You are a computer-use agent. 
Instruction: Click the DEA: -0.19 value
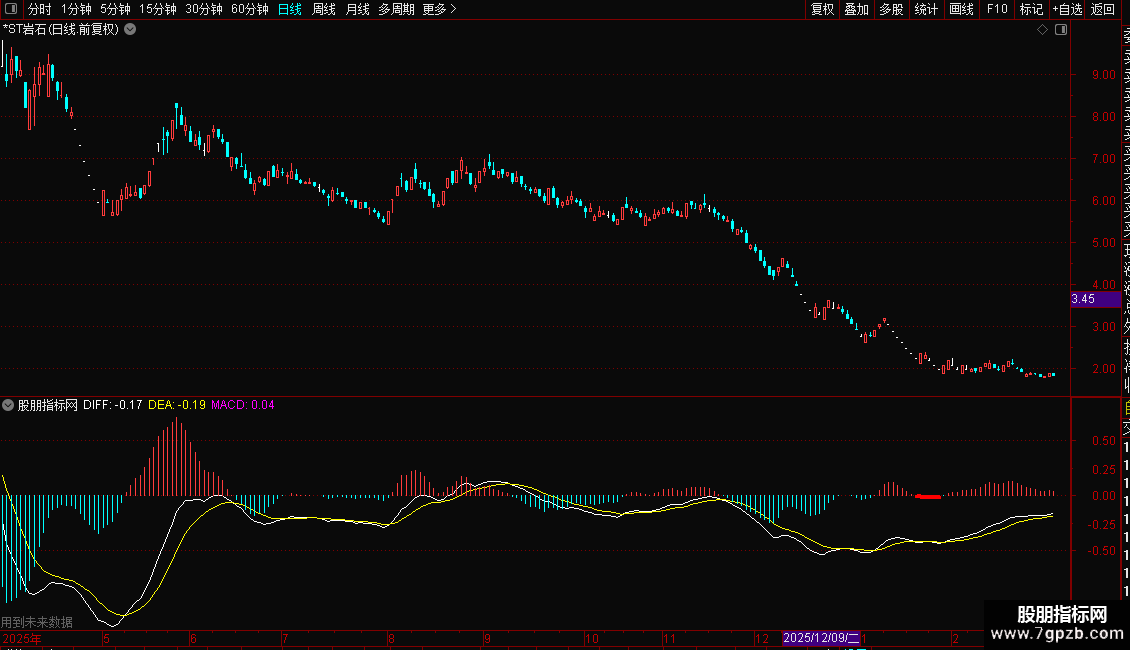coord(177,405)
